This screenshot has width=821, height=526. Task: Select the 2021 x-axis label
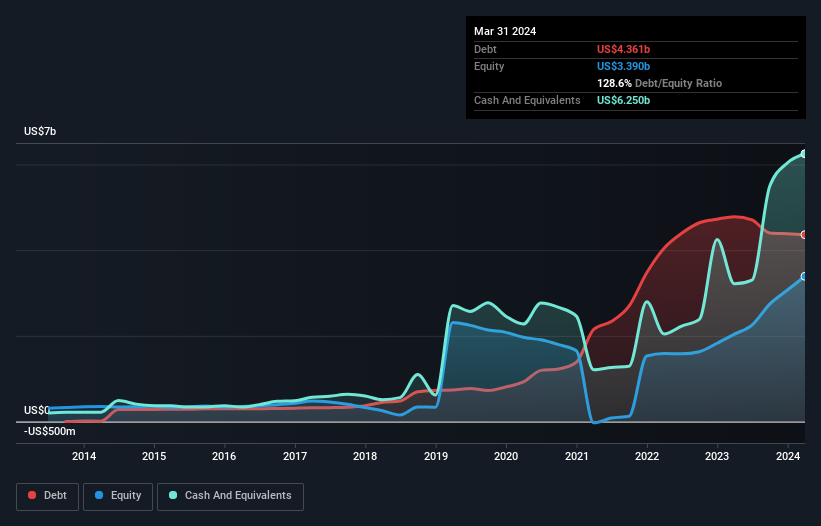[x=576, y=456]
